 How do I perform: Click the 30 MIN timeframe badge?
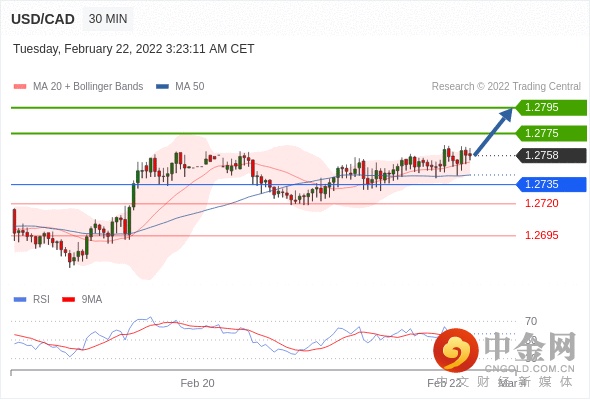tap(108, 18)
